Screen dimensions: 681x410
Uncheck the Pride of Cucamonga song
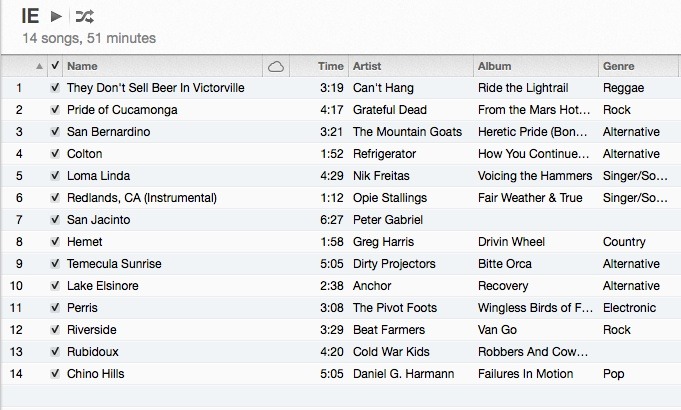pos(55,110)
